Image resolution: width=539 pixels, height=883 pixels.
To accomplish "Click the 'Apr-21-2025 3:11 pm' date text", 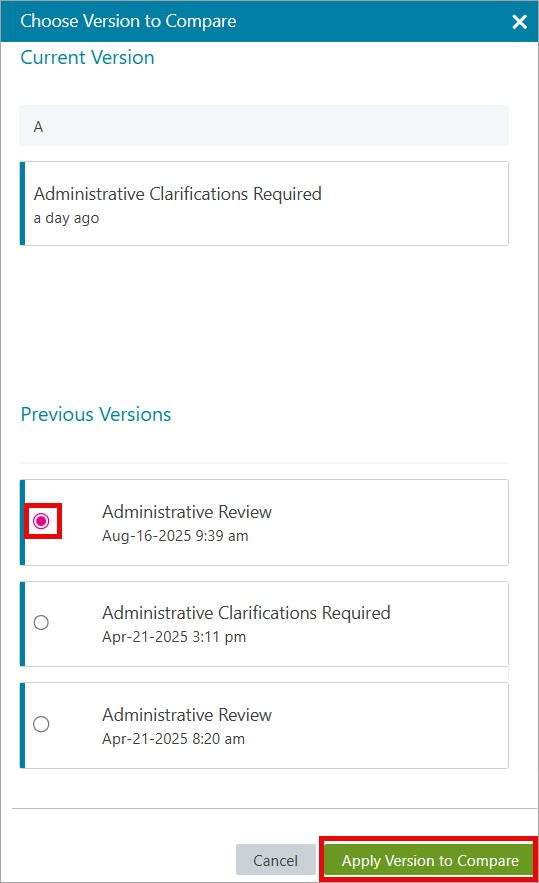I will (x=174, y=637).
